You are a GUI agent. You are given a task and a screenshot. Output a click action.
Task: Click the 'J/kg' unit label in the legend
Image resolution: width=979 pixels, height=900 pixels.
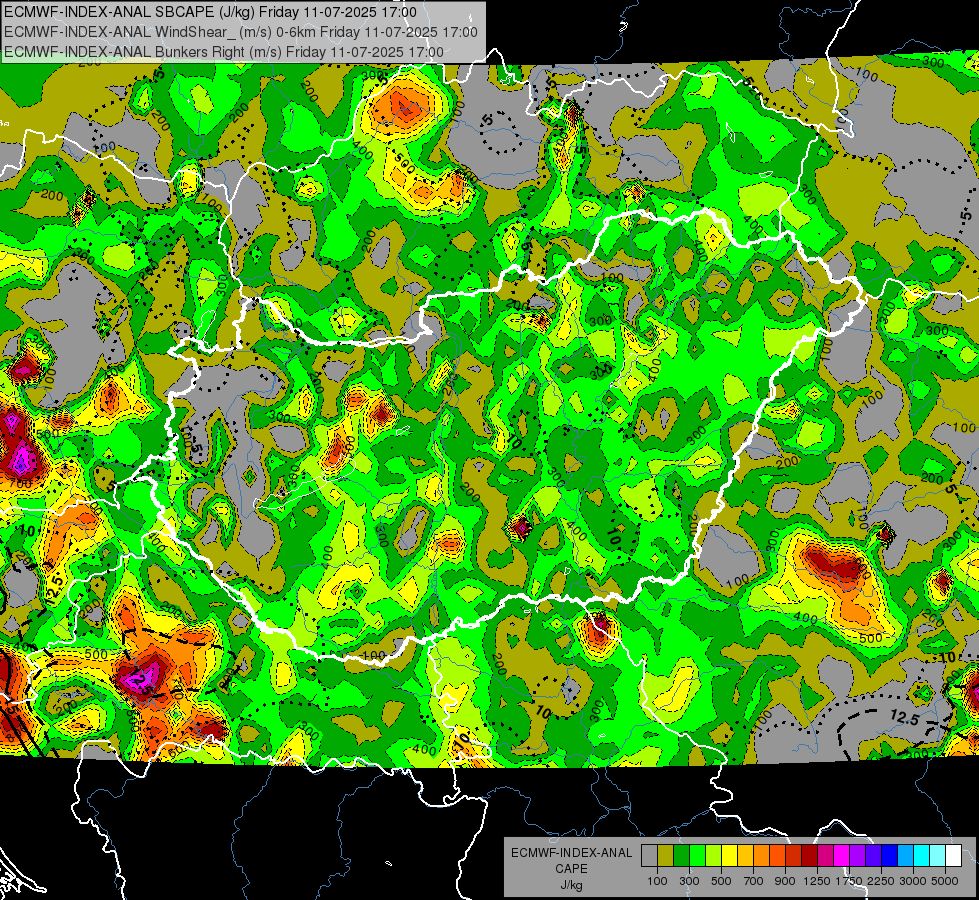(571, 885)
